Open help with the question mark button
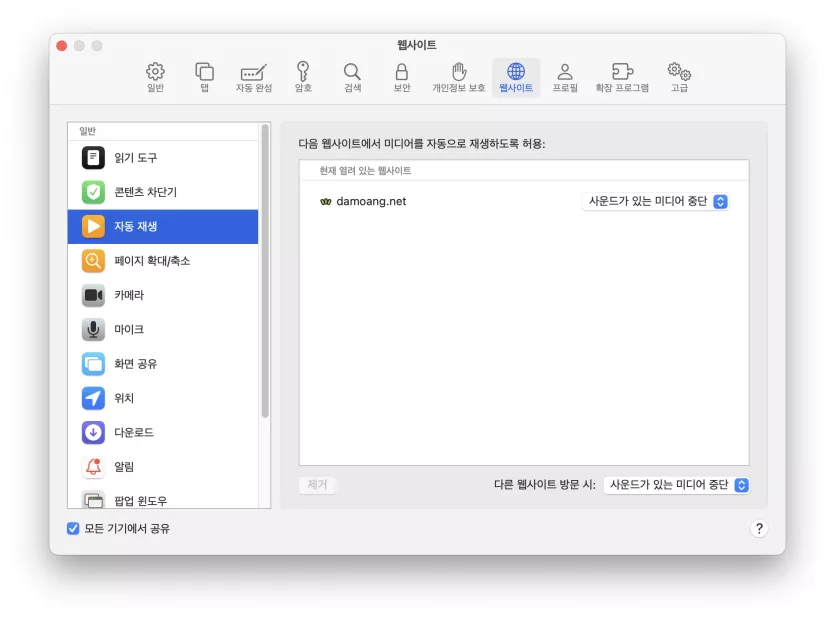Screen dimensions: 835x620 pyautogui.click(x=759, y=528)
